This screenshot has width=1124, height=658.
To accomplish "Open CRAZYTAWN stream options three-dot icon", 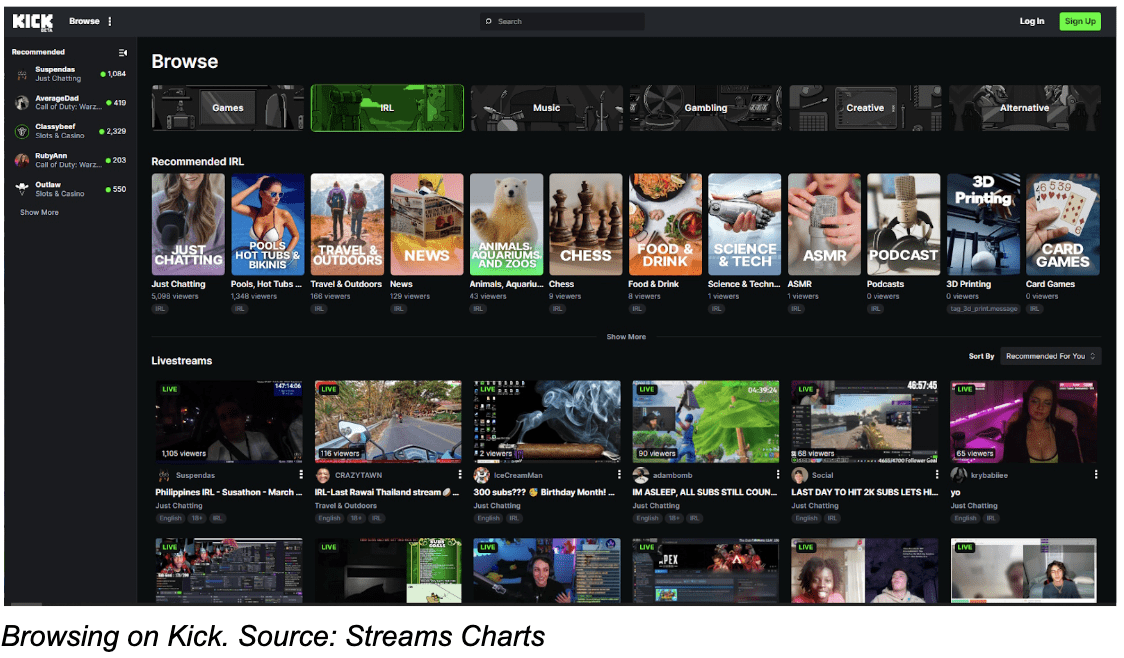I will [459, 475].
